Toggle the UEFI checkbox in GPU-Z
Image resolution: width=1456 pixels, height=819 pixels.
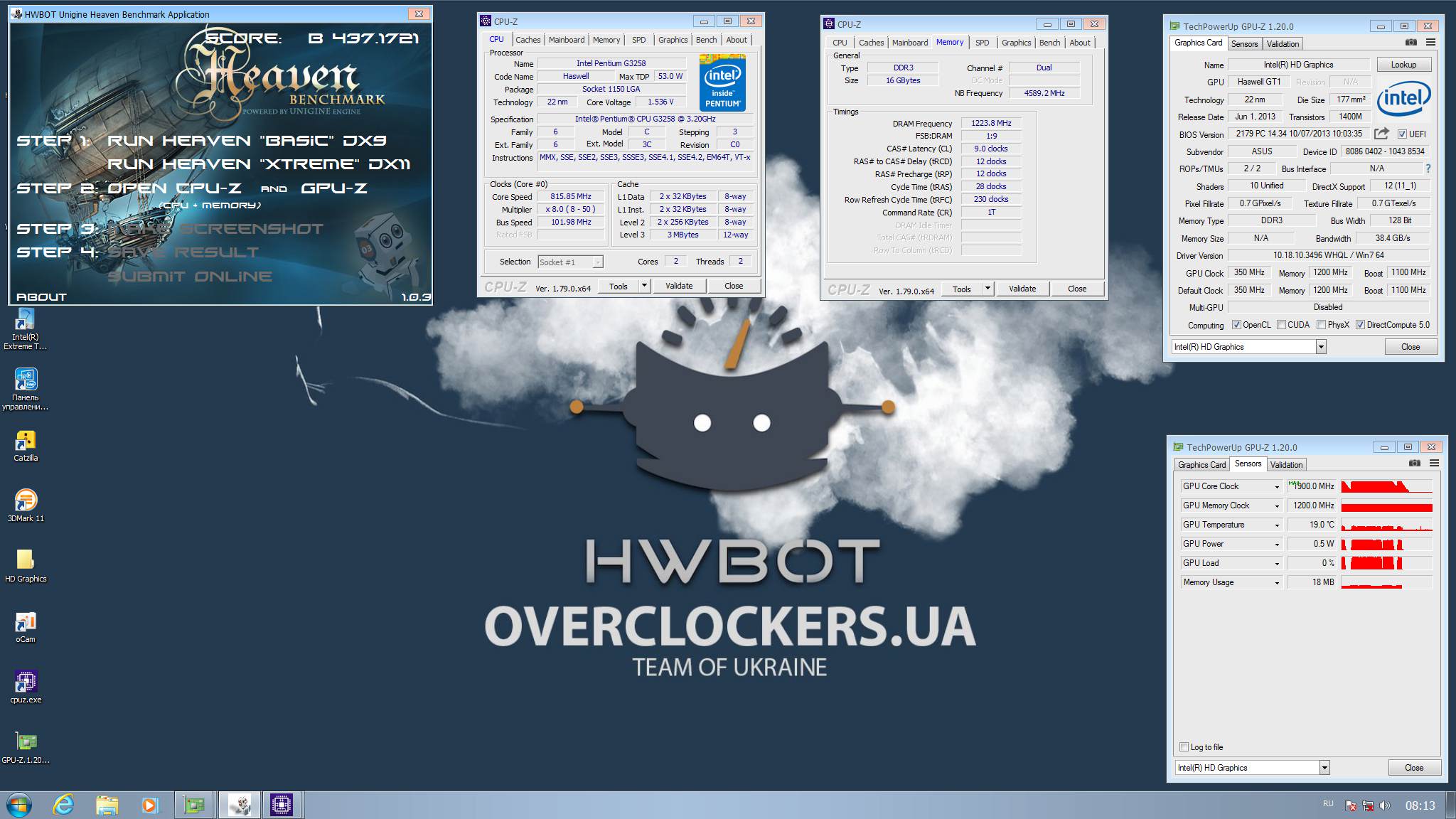1402,134
